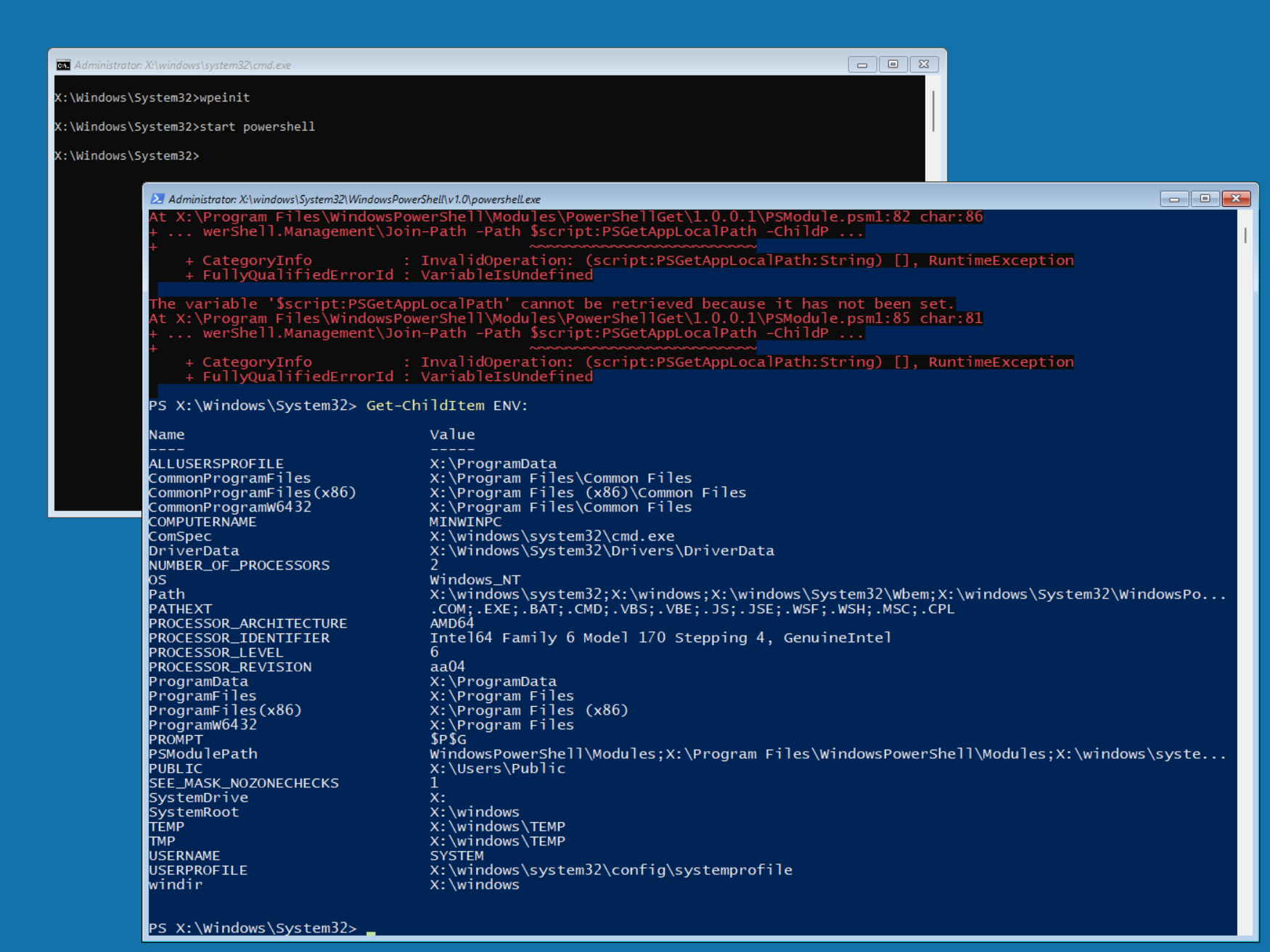Image resolution: width=1270 pixels, height=952 pixels.
Task: Click the 'Value' column header in output
Action: click(x=452, y=435)
